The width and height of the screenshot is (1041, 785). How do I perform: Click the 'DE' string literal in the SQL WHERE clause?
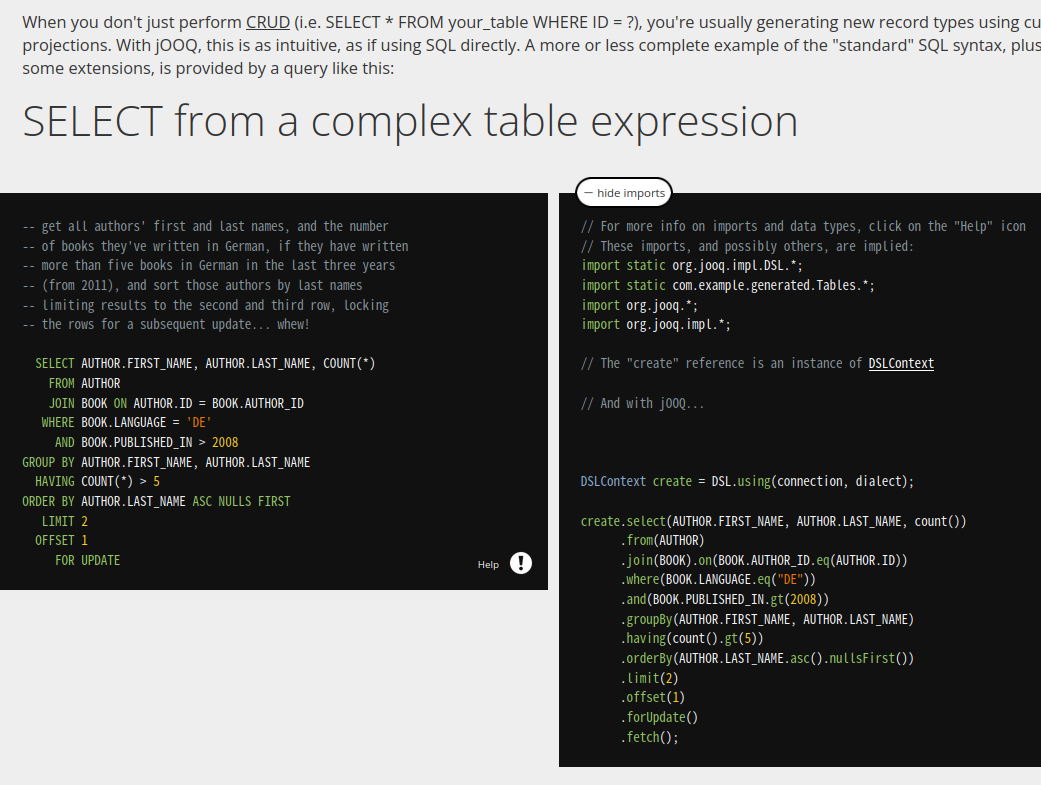[x=198, y=422]
